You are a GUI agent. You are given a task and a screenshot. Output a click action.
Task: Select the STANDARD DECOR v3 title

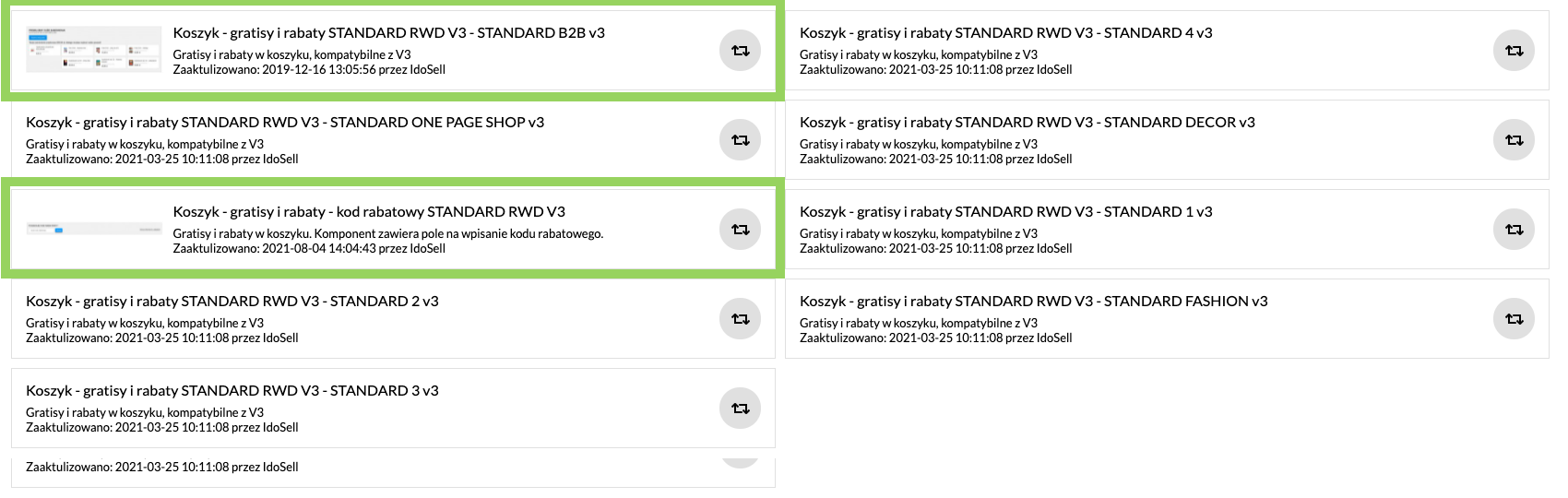[x=1028, y=122]
